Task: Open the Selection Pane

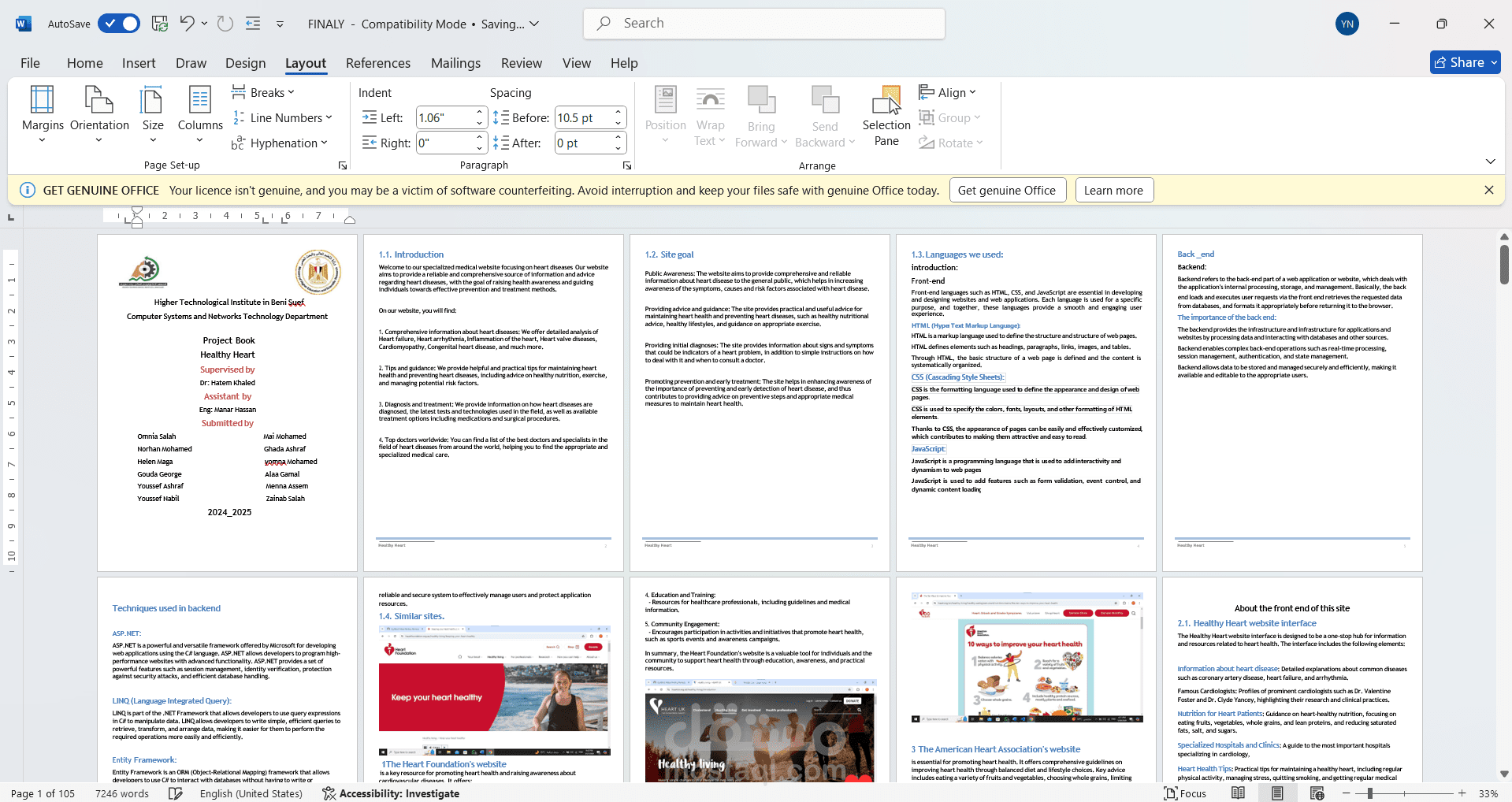Action: point(886,115)
